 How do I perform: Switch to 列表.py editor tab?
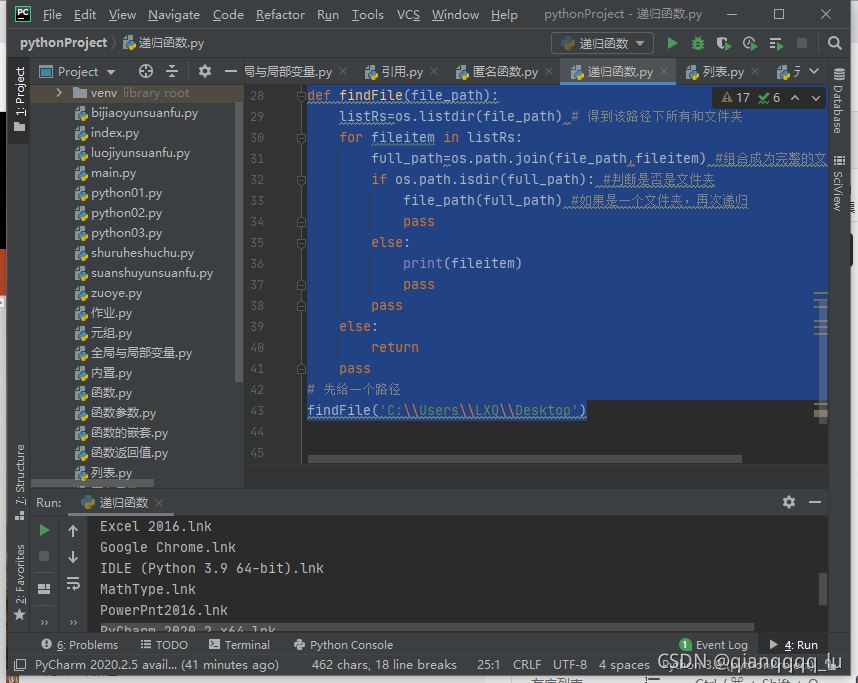[722, 72]
